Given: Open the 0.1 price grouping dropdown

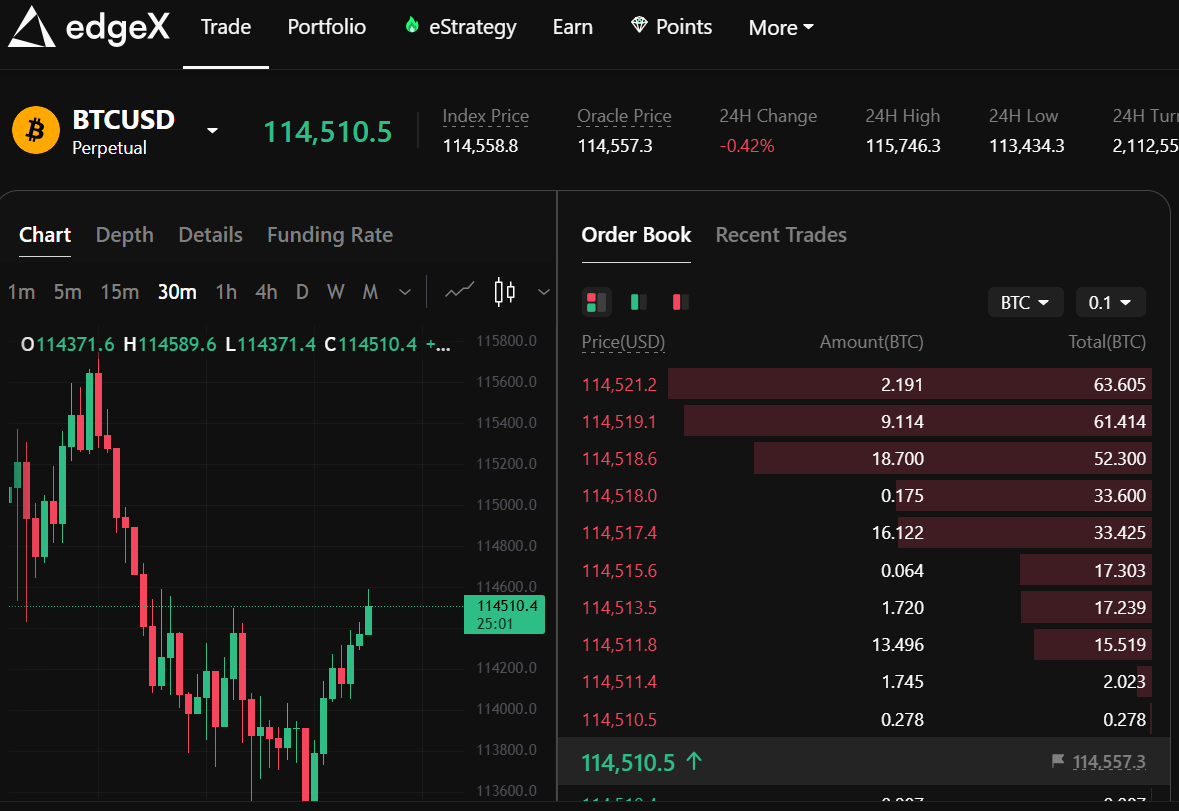Looking at the screenshot, I should point(1110,301).
